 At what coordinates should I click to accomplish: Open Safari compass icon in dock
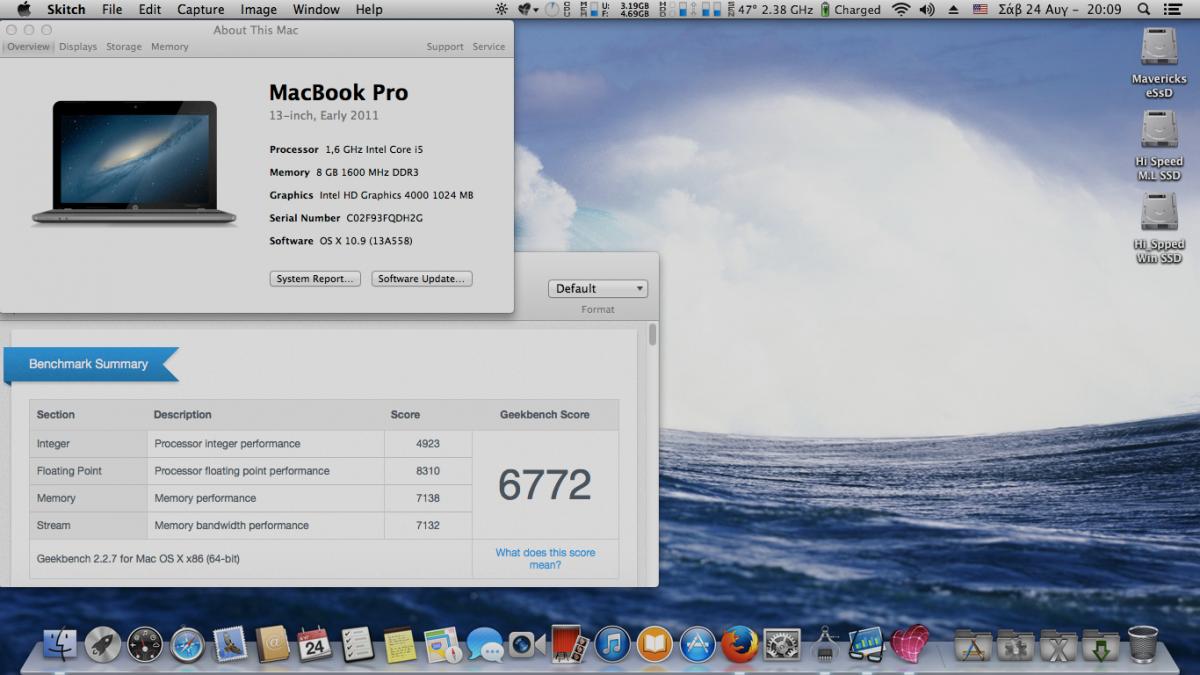[188, 645]
